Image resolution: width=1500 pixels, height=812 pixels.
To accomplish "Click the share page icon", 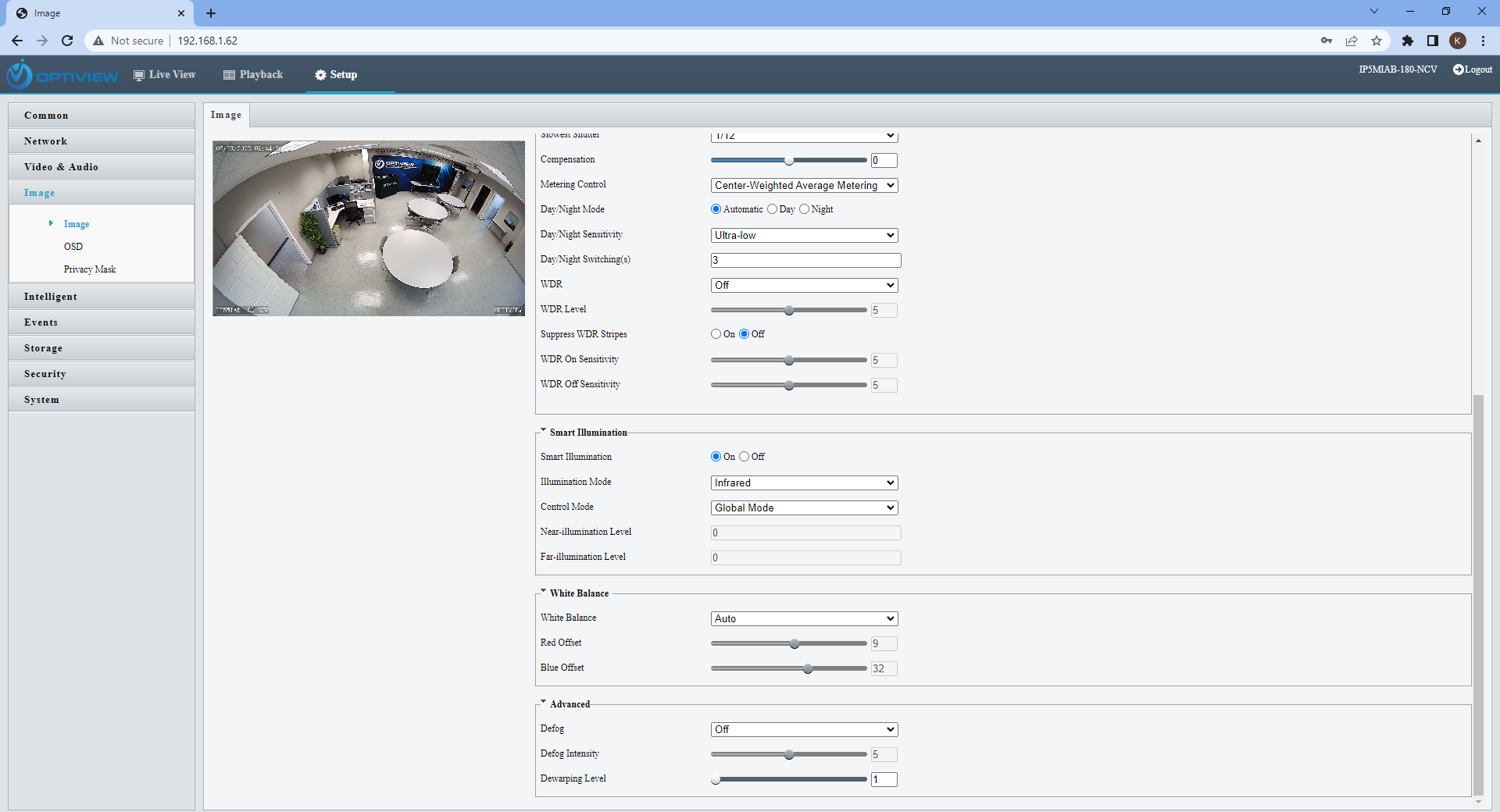I will click(1352, 41).
